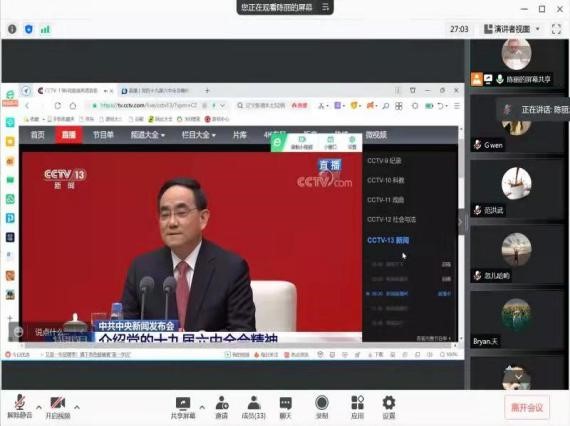Open meeting info circle icon
Image resolution: width=570 pixels, height=426 pixels.
tap(12, 29)
